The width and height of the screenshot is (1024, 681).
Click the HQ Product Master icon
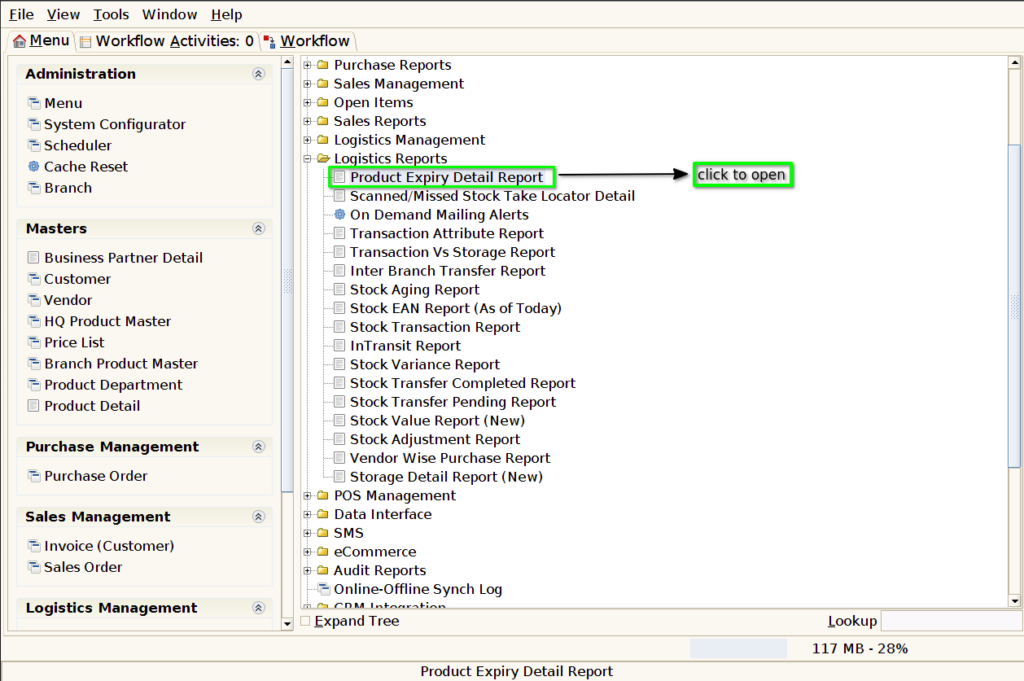coord(34,321)
